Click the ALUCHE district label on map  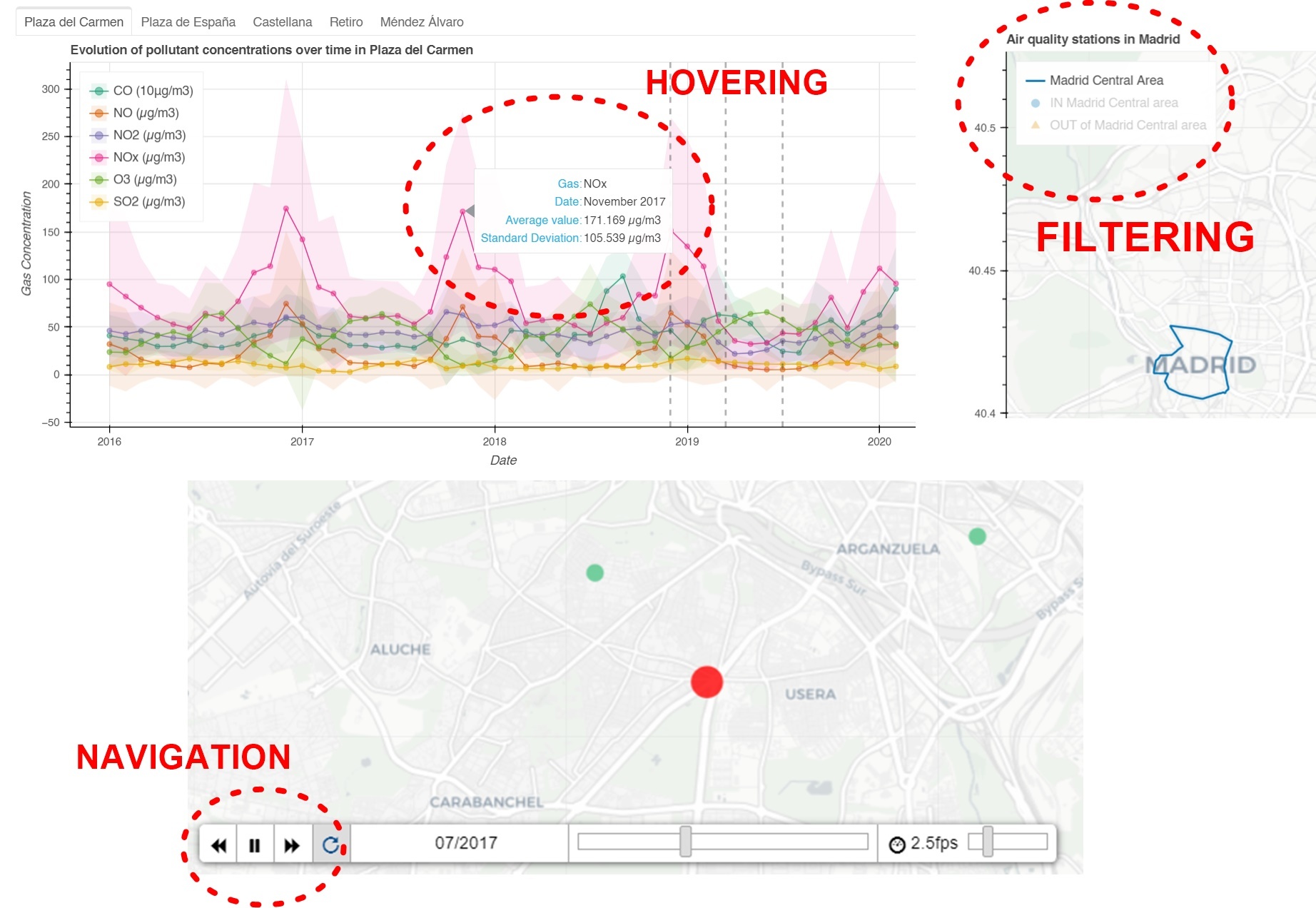pyautogui.click(x=400, y=650)
